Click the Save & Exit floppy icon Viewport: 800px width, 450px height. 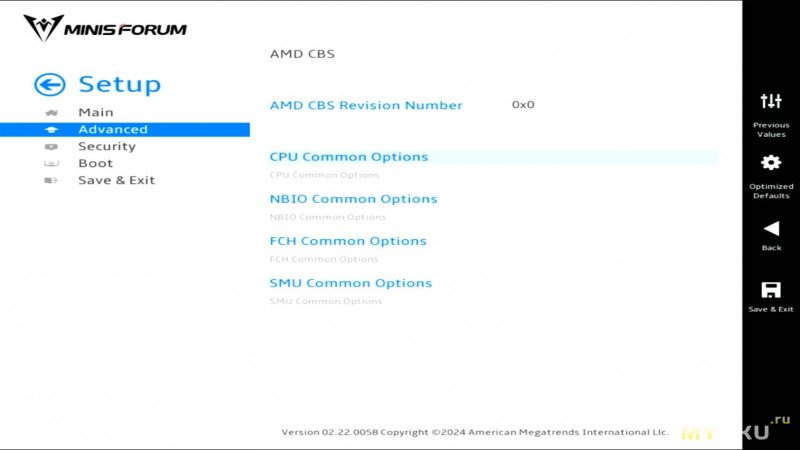(x=771, y=290)
